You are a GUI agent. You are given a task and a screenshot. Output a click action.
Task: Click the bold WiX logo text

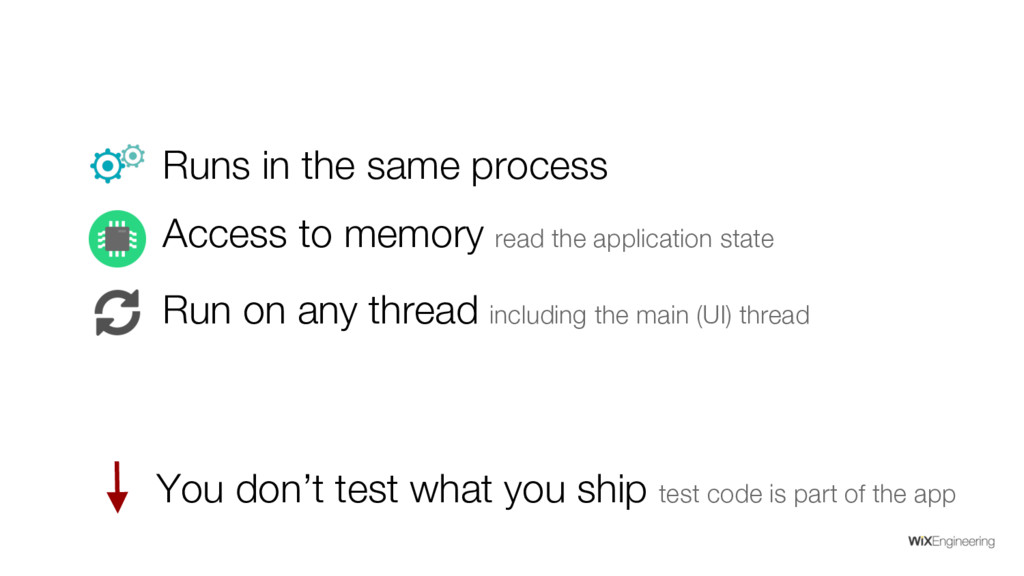(919, 542)
